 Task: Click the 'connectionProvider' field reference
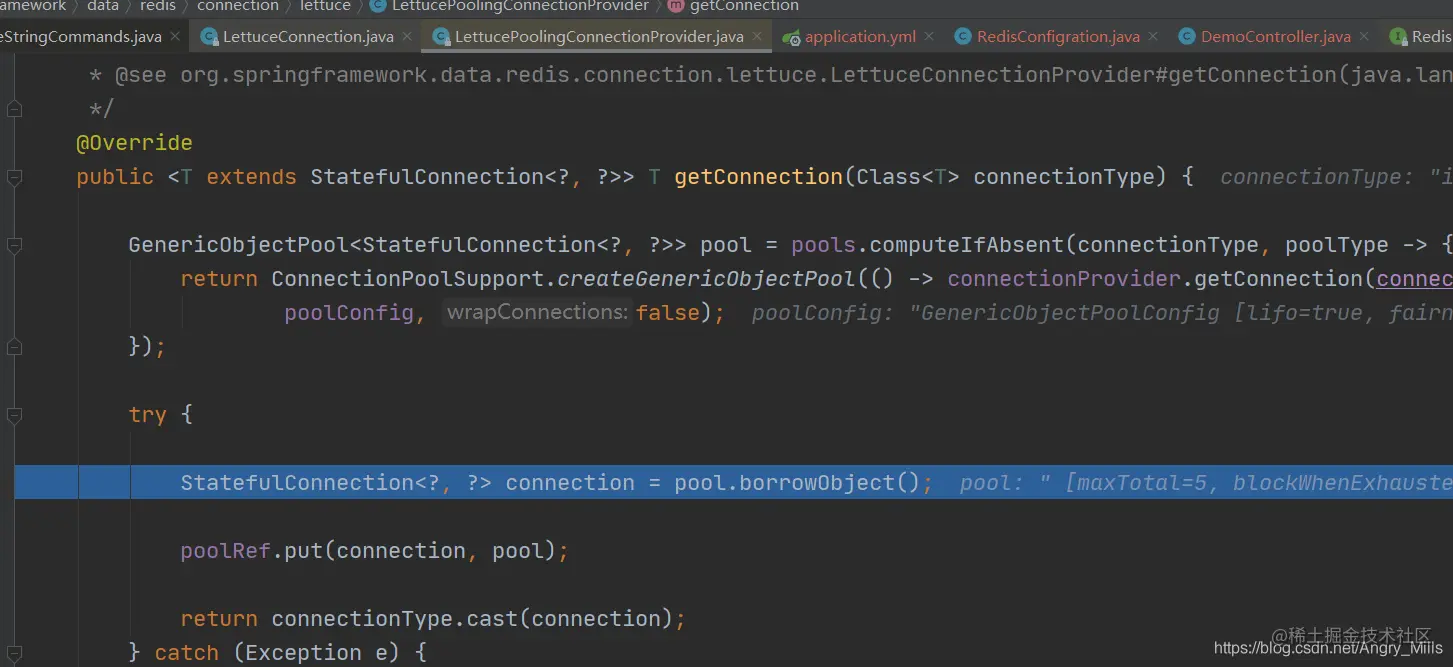click(1064, 279)
